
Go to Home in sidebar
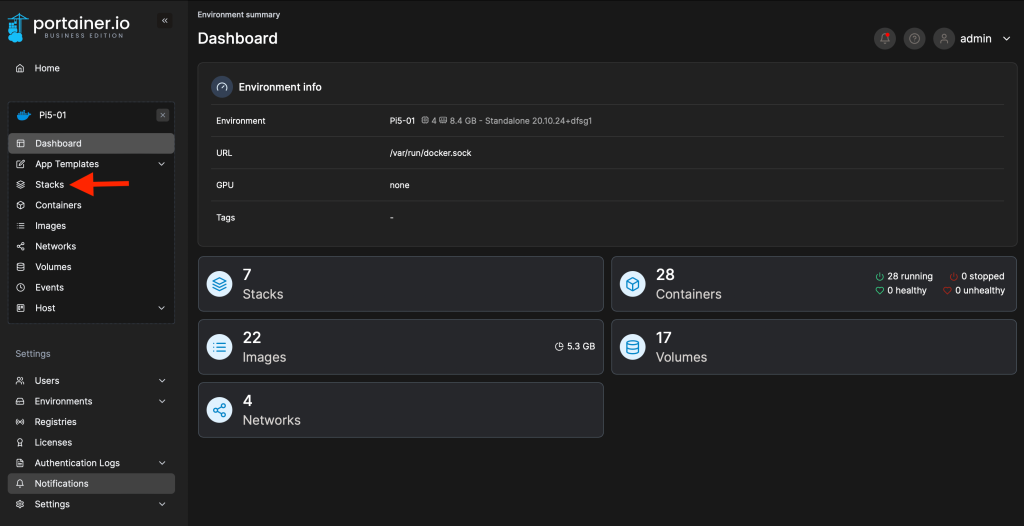coord(47,68)
